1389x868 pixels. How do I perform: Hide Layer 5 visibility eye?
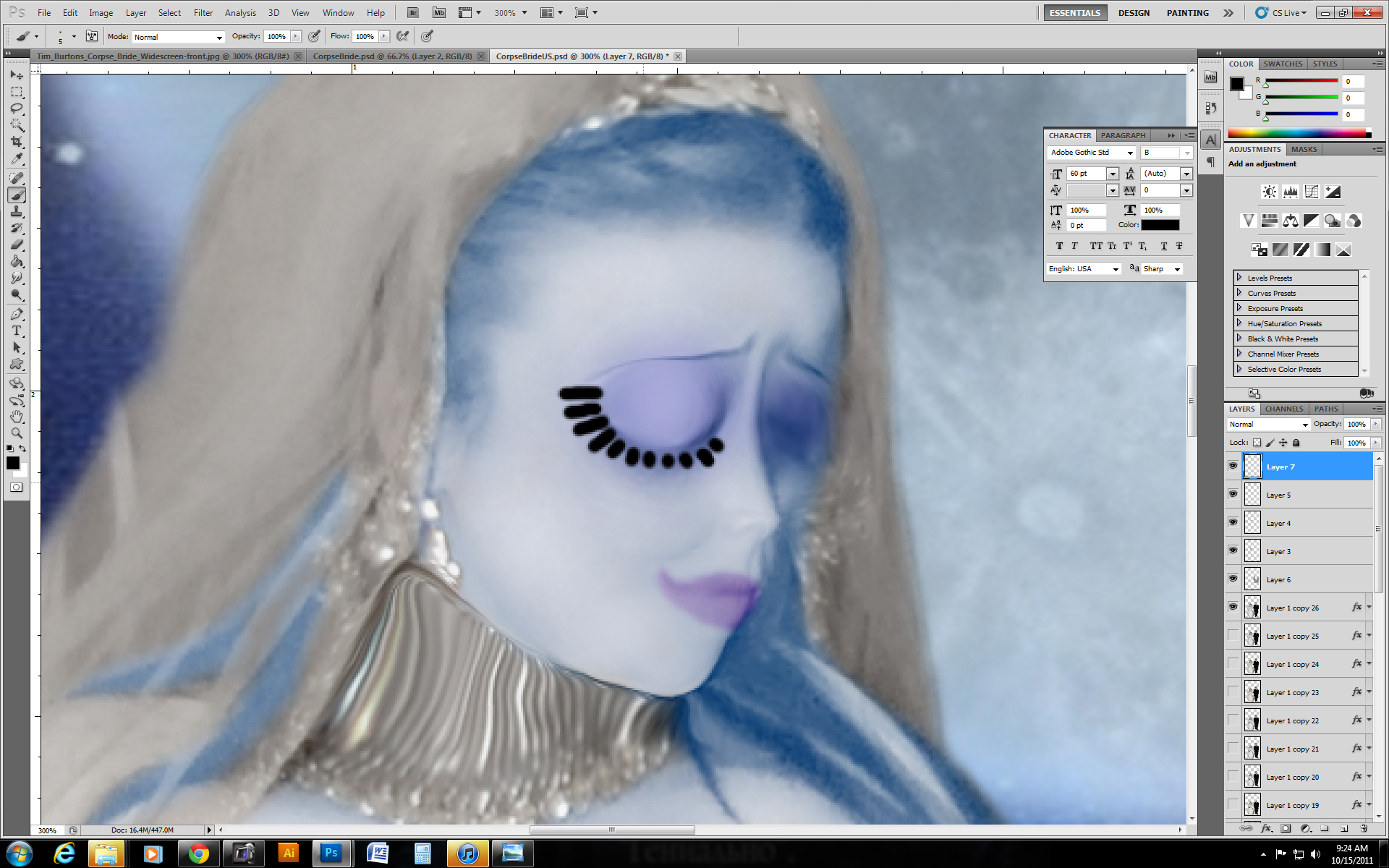(1233, 494)
